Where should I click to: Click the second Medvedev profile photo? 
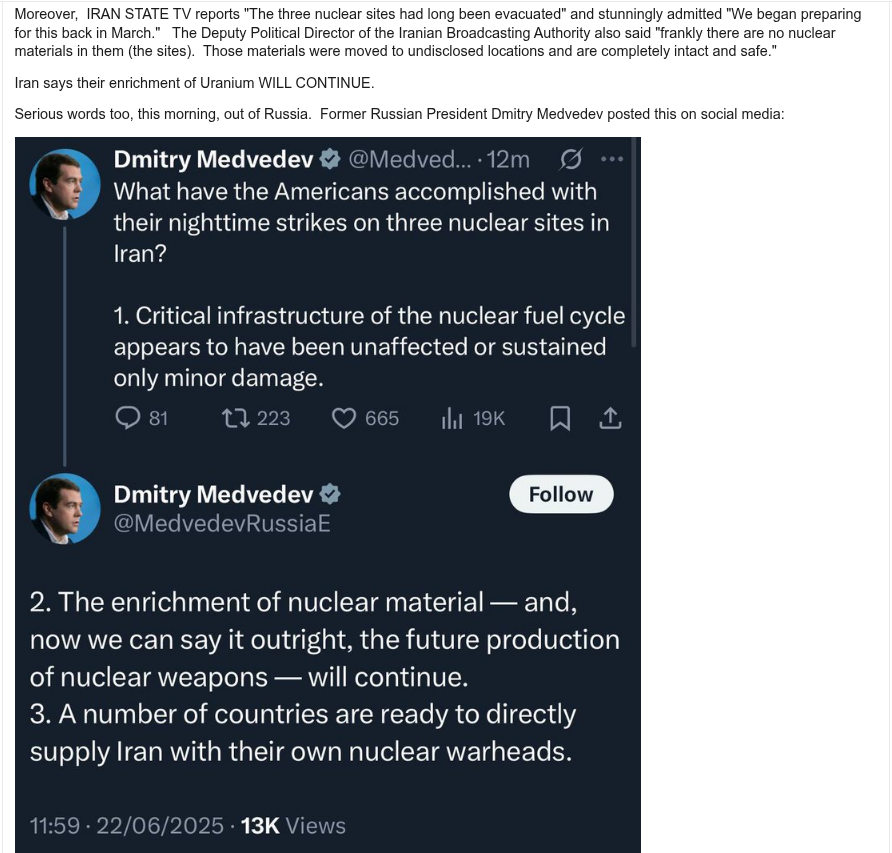[x=66, y=508]
